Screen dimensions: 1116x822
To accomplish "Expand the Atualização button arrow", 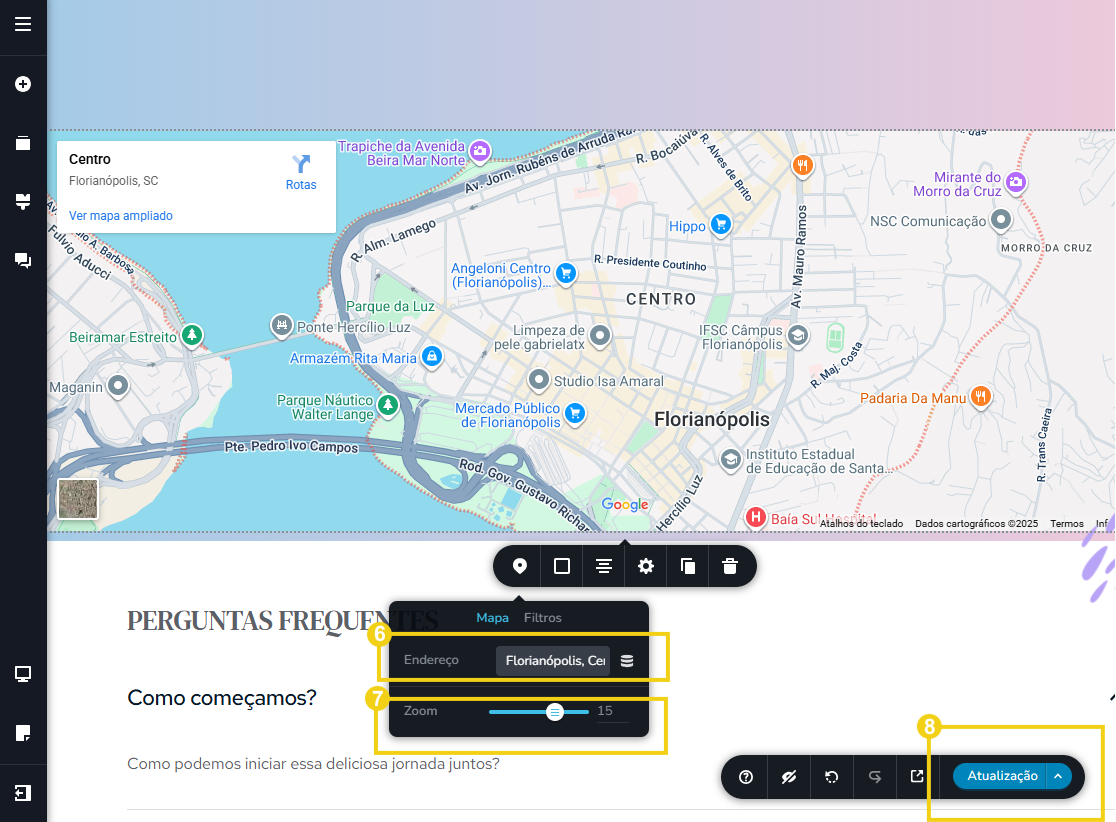I will (1058, 776).
